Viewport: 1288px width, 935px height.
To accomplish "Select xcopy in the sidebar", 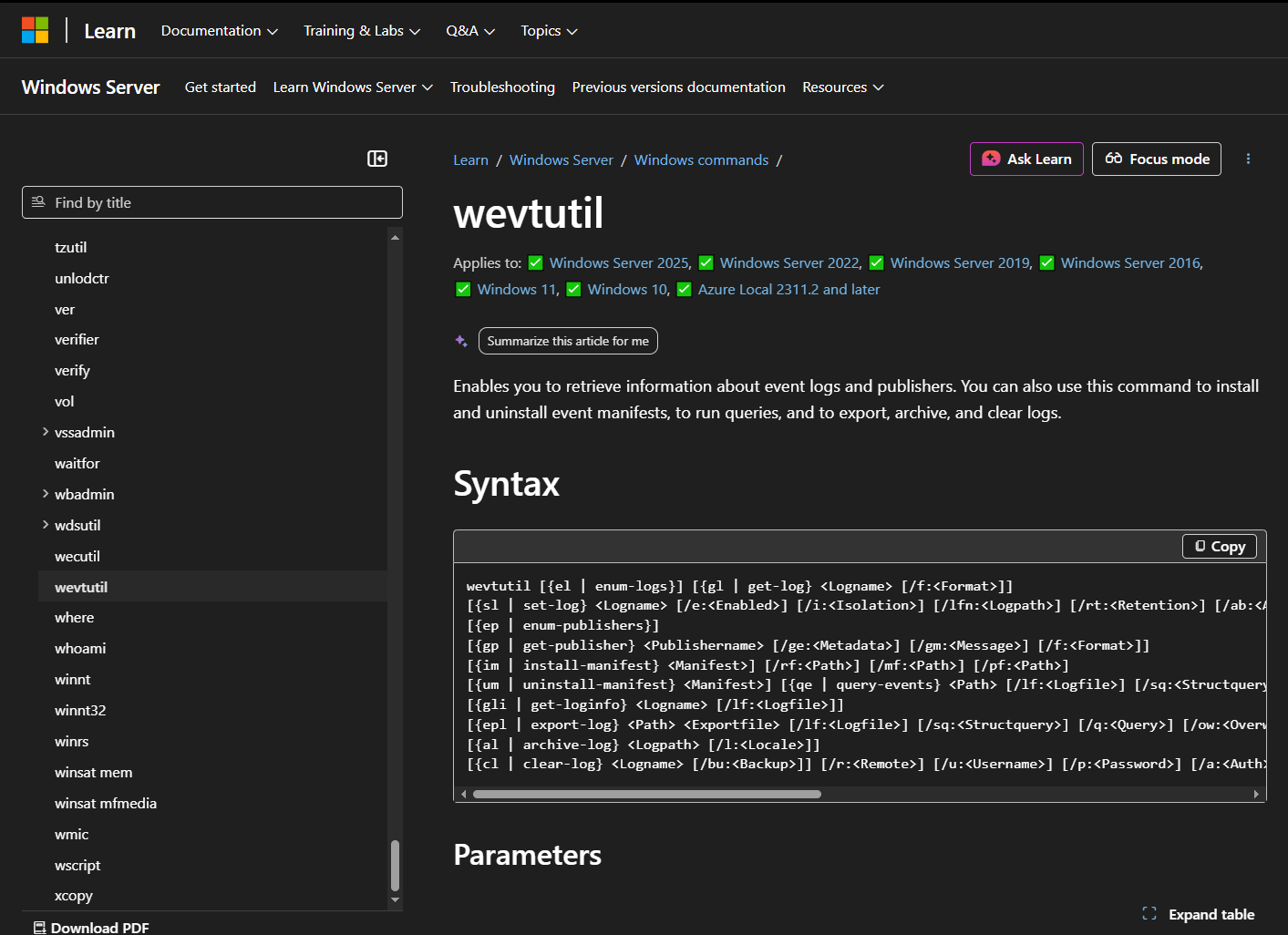I will 74,896.
